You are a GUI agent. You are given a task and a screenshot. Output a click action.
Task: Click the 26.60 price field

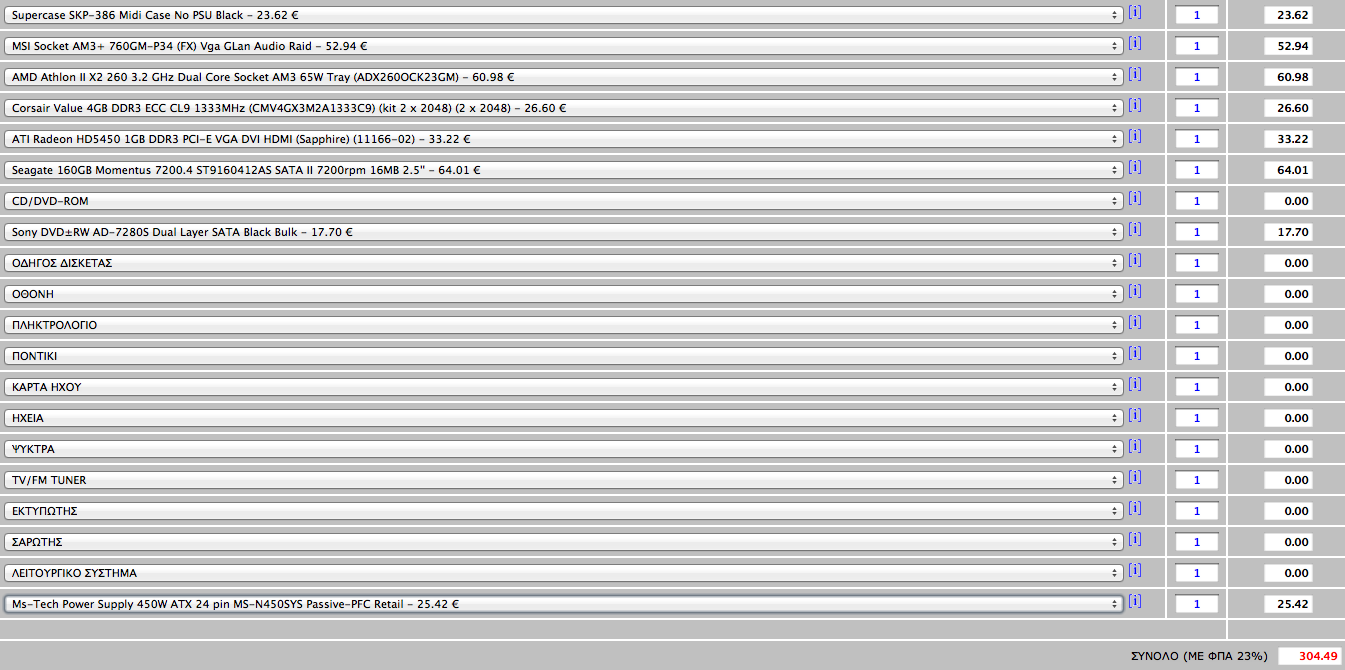[x=1288, y=108]
